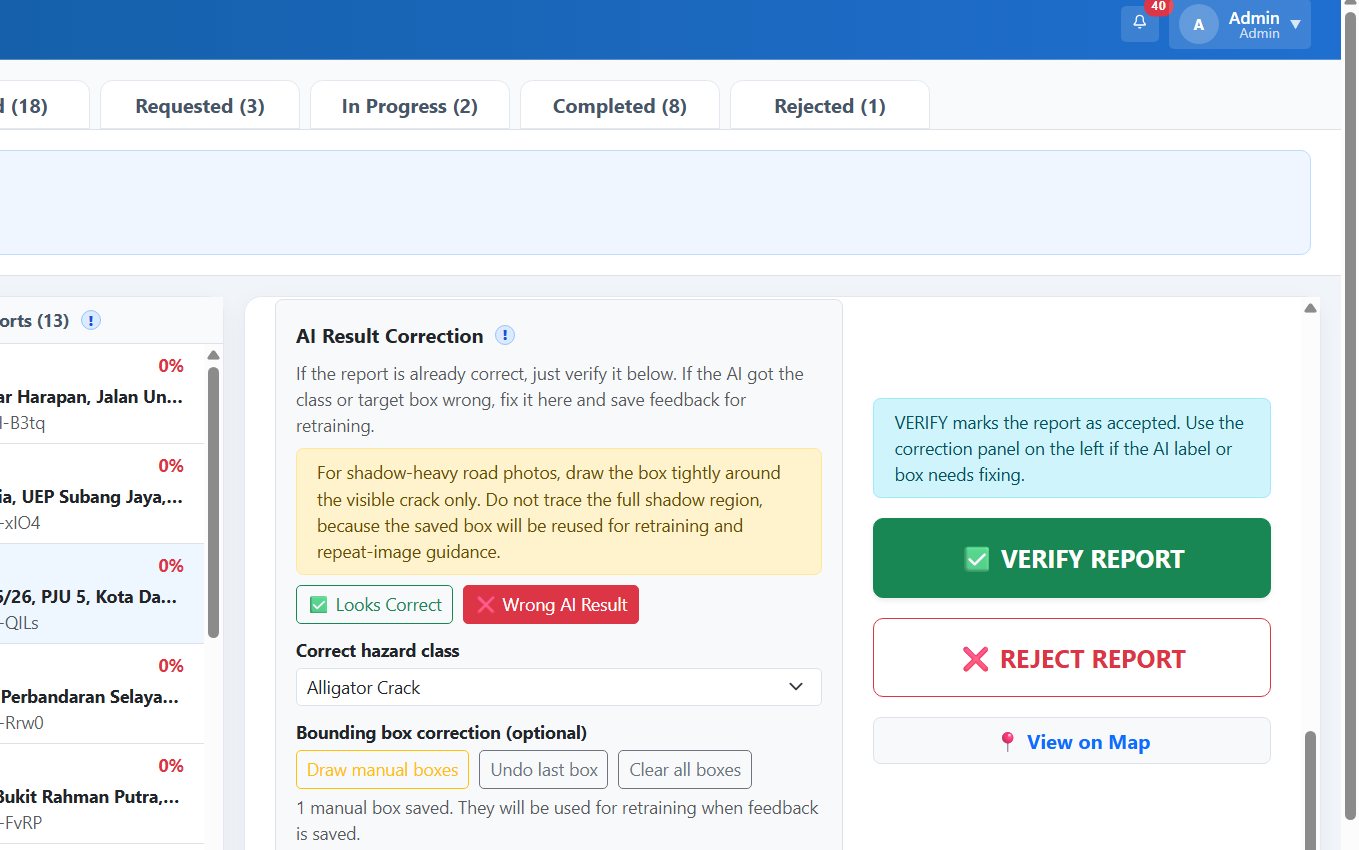Viewport: 1359px width, 850px height.
Task: Select the UEP Subang Jaya report
Action: [x=102, y=494]
